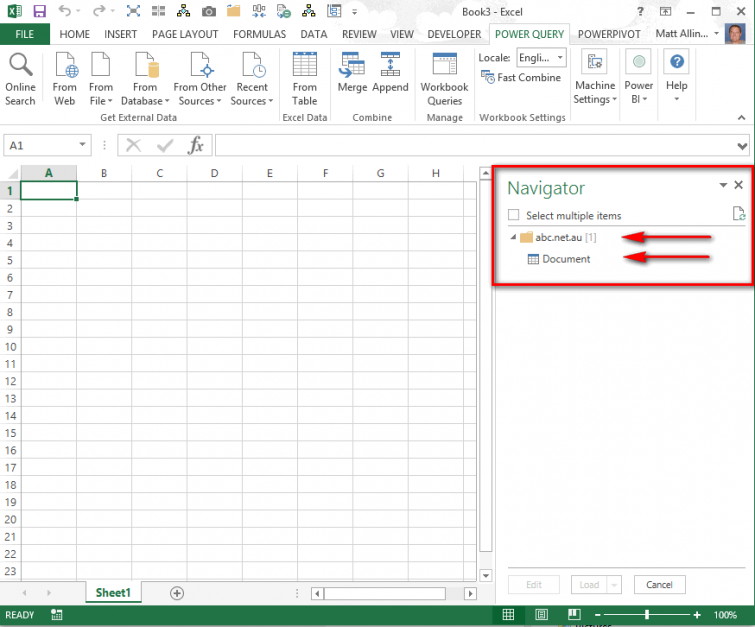755x627 pixels.
Task: Check Select multiple items checkbox
Action: [514, 215]
